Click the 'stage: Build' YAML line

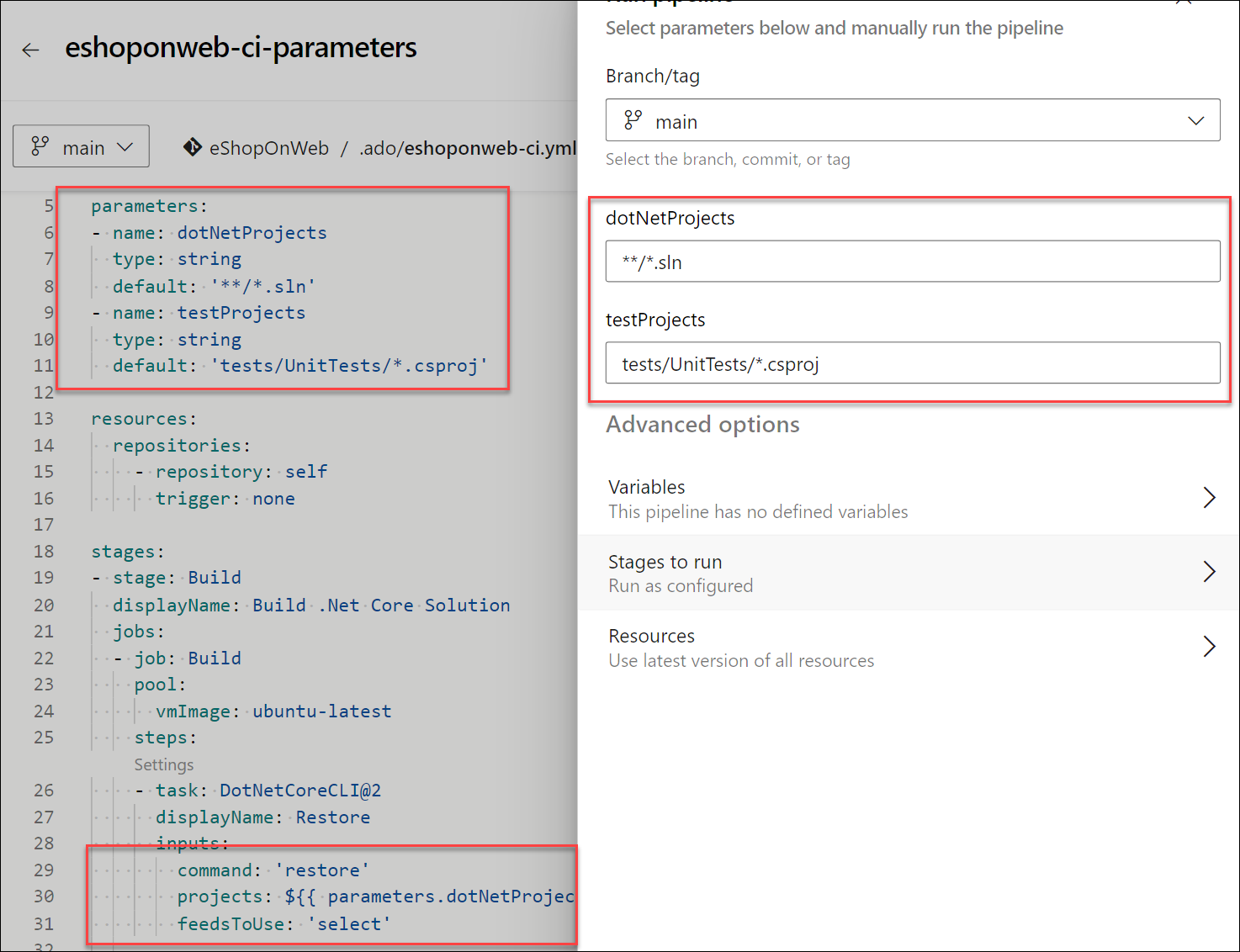click(167, 578)
